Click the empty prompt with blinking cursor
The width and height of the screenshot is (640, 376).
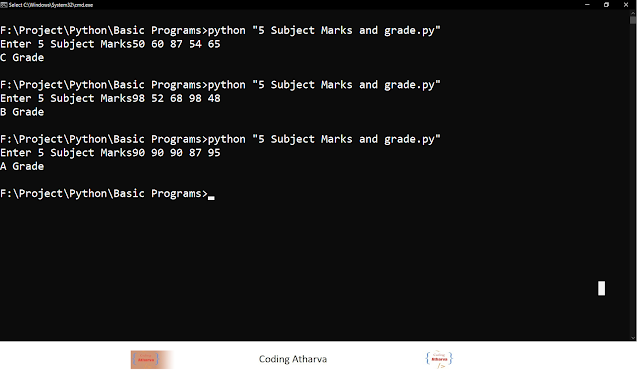pos(107,194)
